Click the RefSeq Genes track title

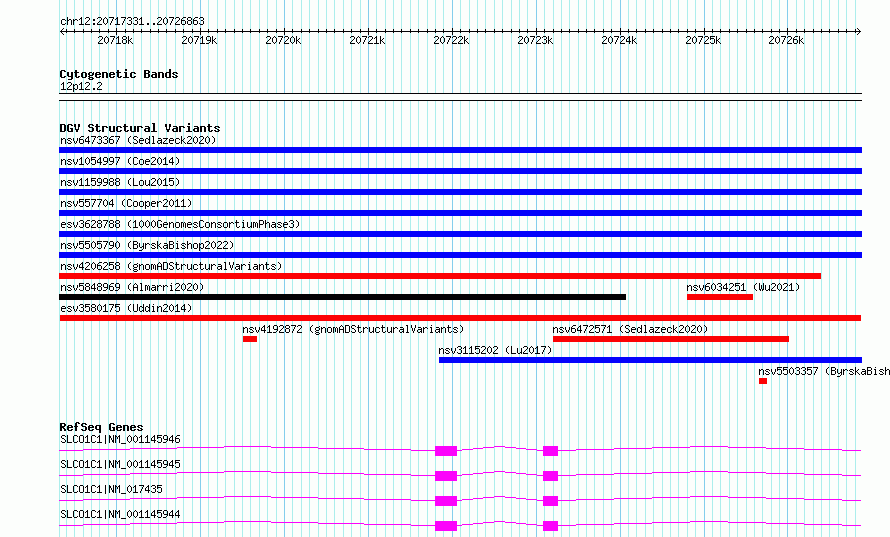click(x=101, y=427)
